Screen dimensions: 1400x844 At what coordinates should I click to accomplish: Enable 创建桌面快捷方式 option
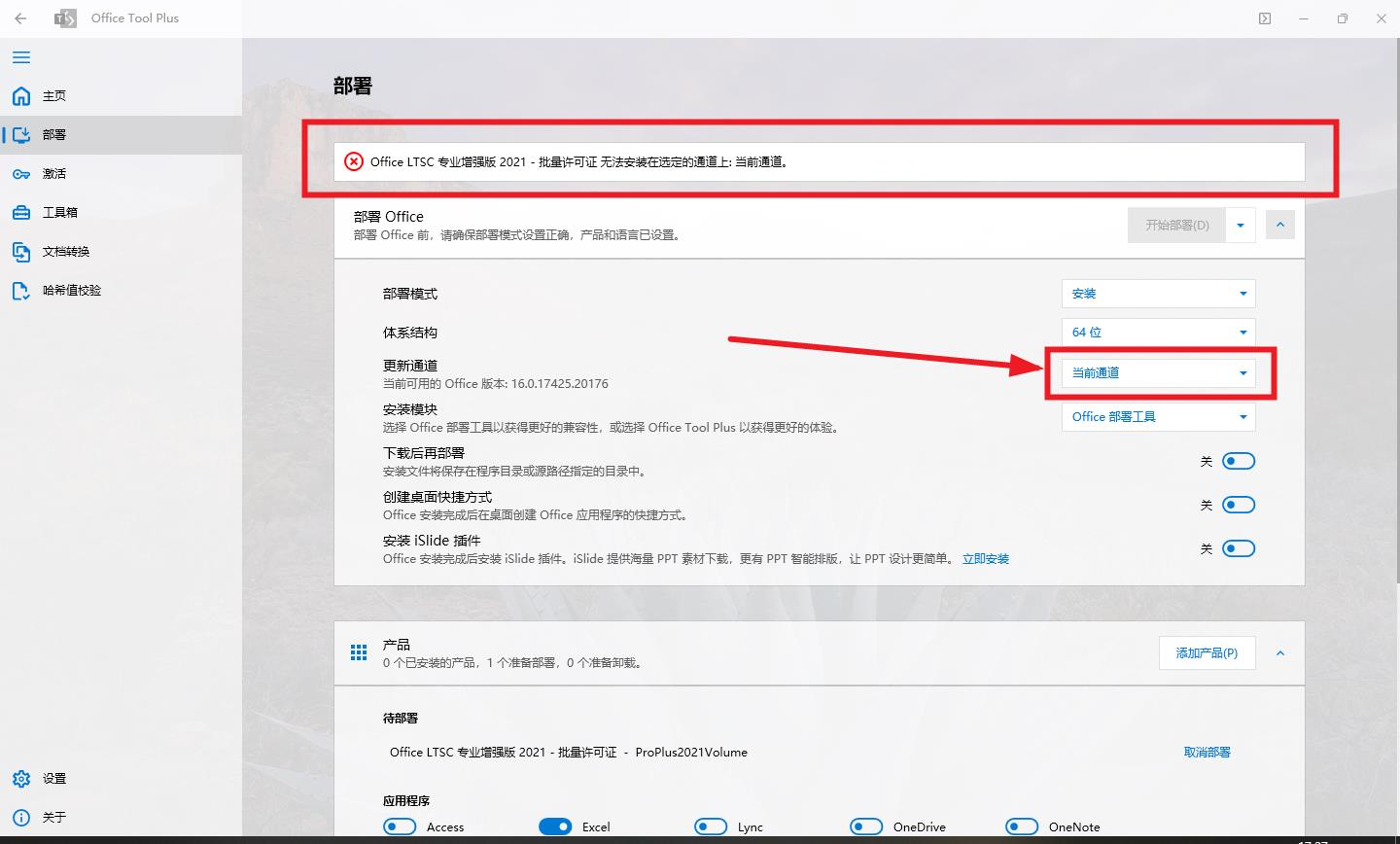[x=1239, y=504]
